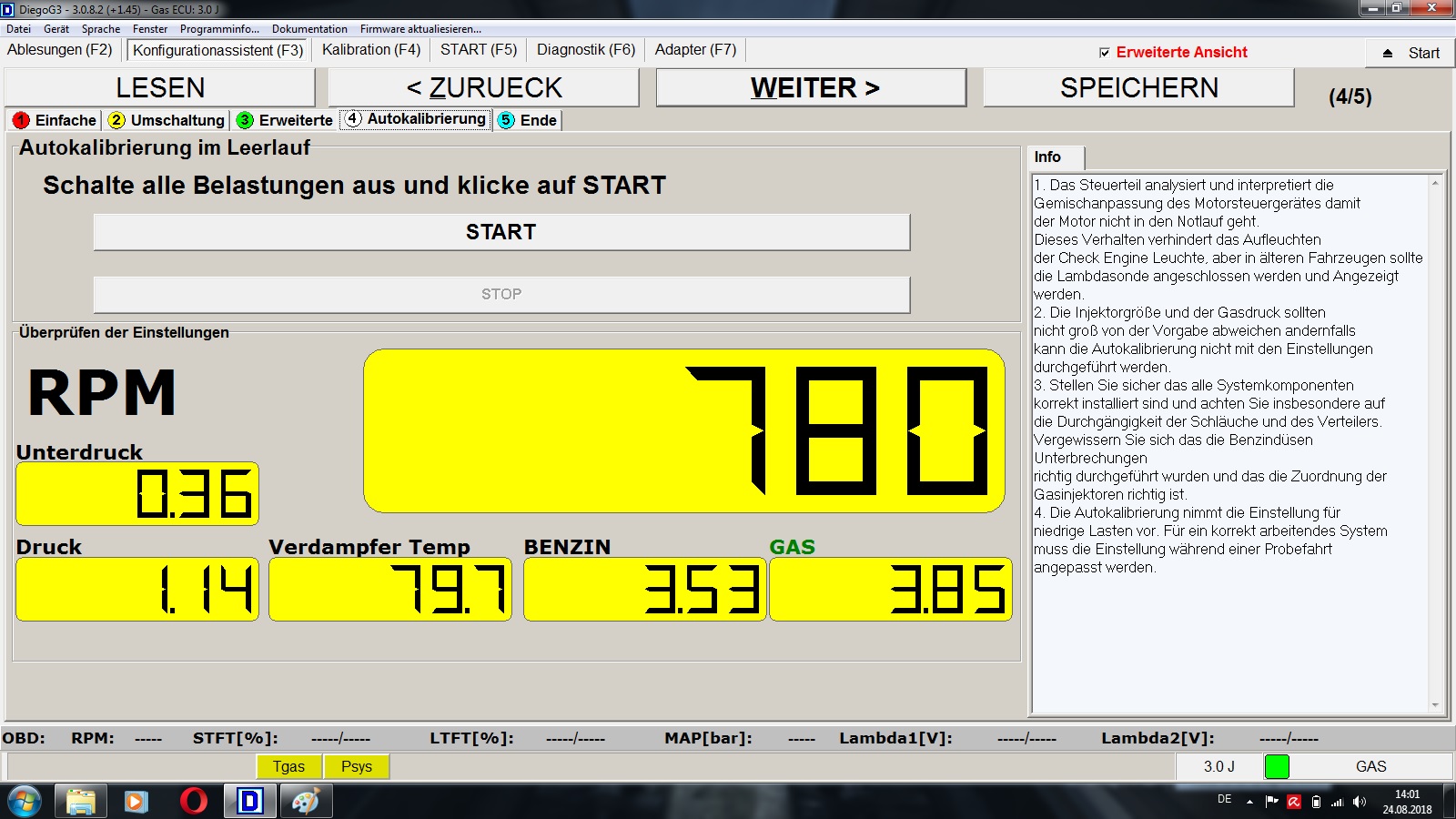Open the Windows Start menu orb
Screen dimensions: 1456x819
[x=25, y=801]
